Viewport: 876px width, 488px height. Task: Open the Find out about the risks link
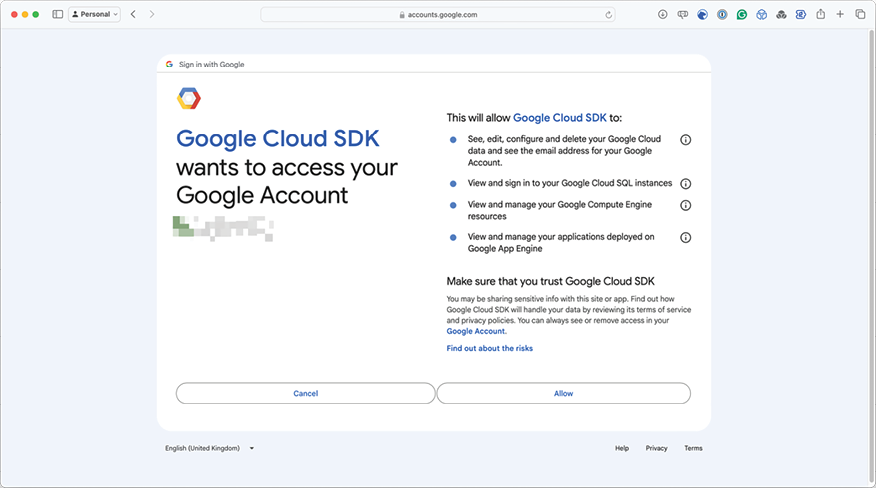(x=489, y=348)
